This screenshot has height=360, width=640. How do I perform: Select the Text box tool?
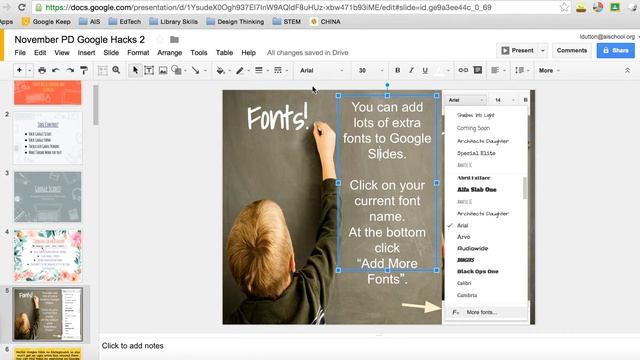149,70
